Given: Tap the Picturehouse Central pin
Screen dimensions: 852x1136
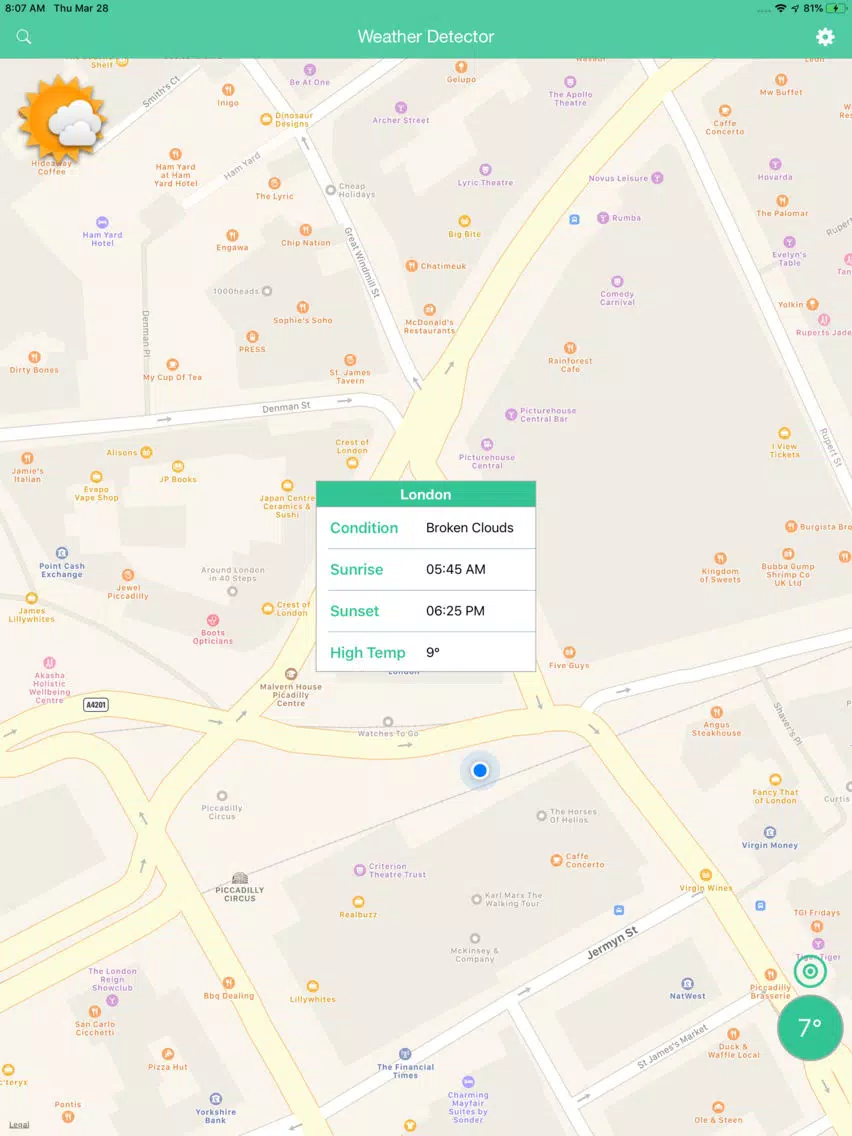Looking at the screenshot, I should click(x=487, y=444).
